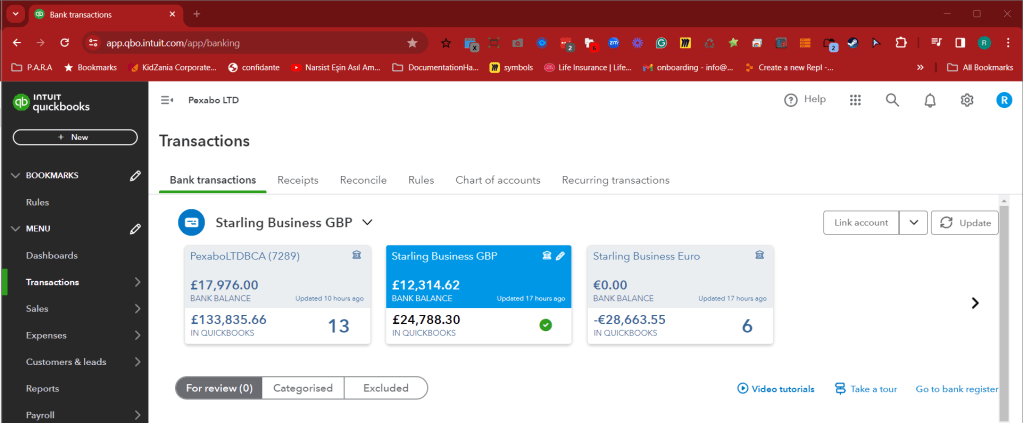Open the dropdown arrow next to Link account

pos(913,223)
